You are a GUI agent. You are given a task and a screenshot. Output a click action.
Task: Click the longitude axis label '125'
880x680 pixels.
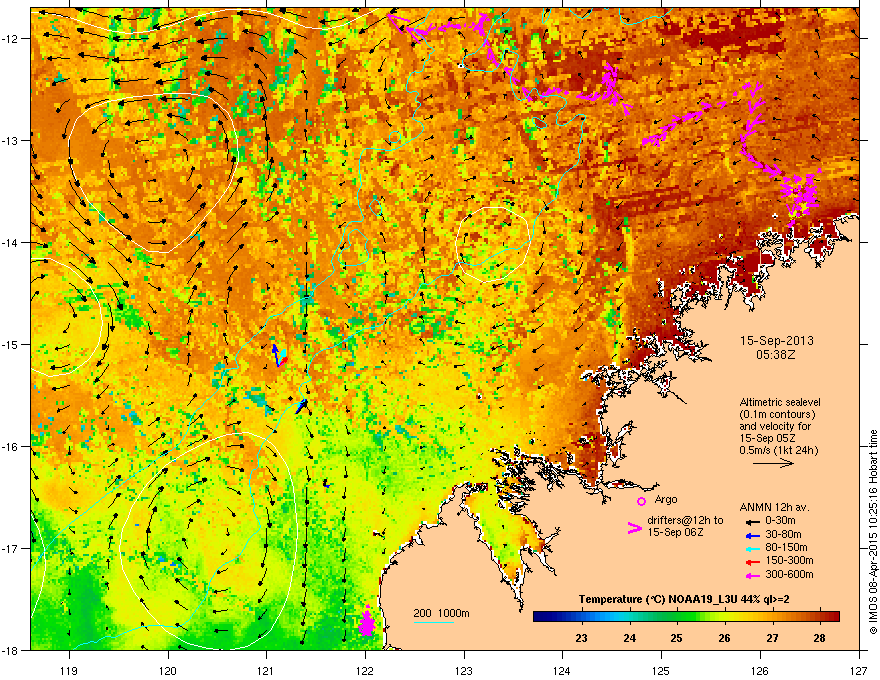pos(661,670)
